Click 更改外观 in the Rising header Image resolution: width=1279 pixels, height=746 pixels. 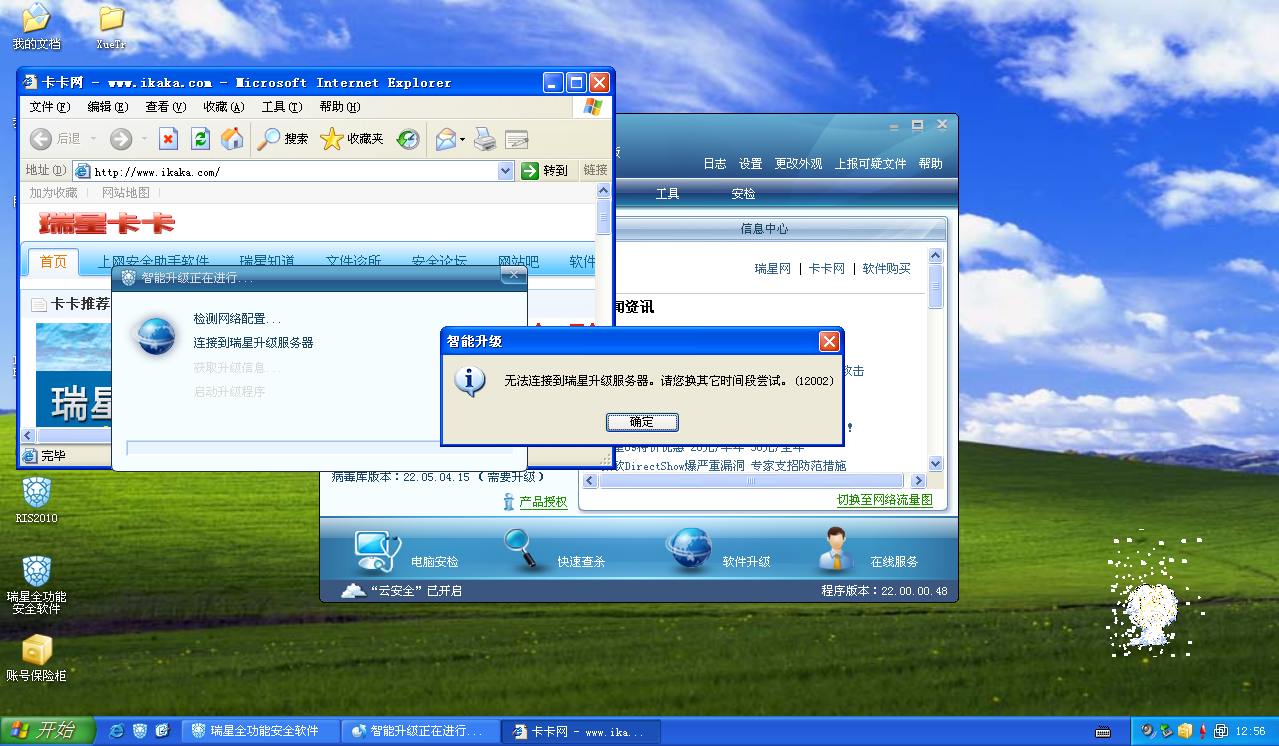(799, 164)
